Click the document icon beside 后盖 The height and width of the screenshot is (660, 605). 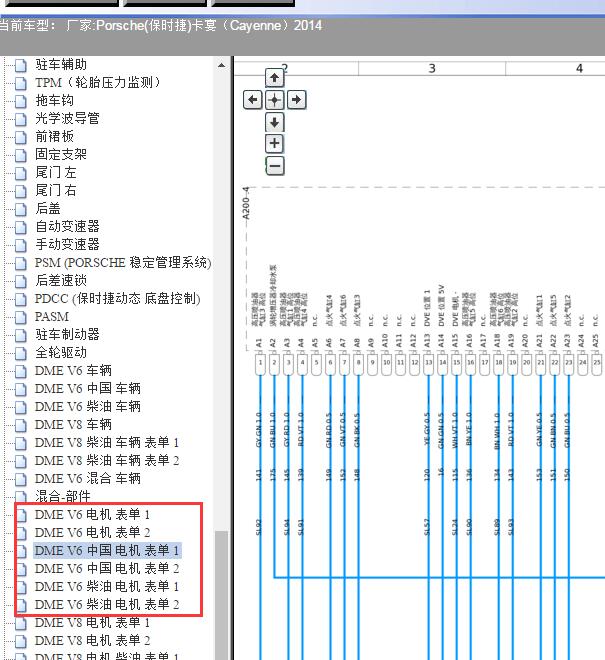pyautogui.click(x=21, y=209)
